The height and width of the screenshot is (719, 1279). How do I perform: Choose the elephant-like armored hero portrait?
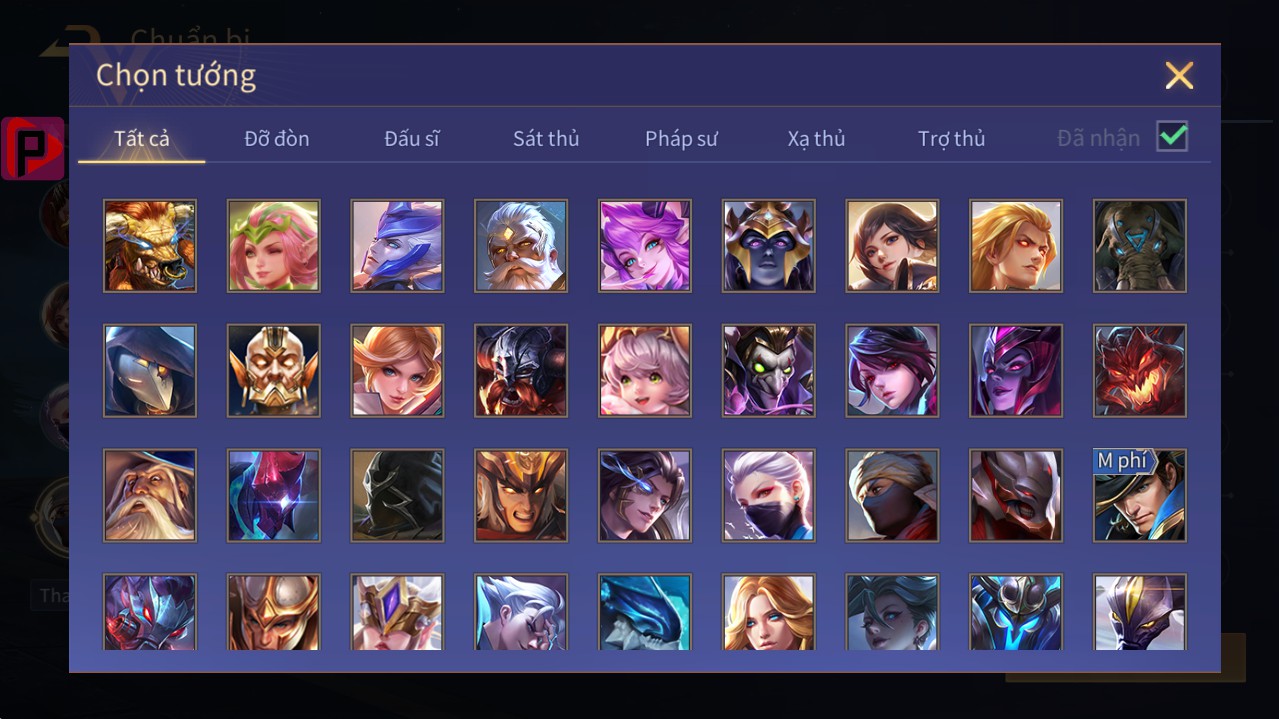coord(1140,246)
